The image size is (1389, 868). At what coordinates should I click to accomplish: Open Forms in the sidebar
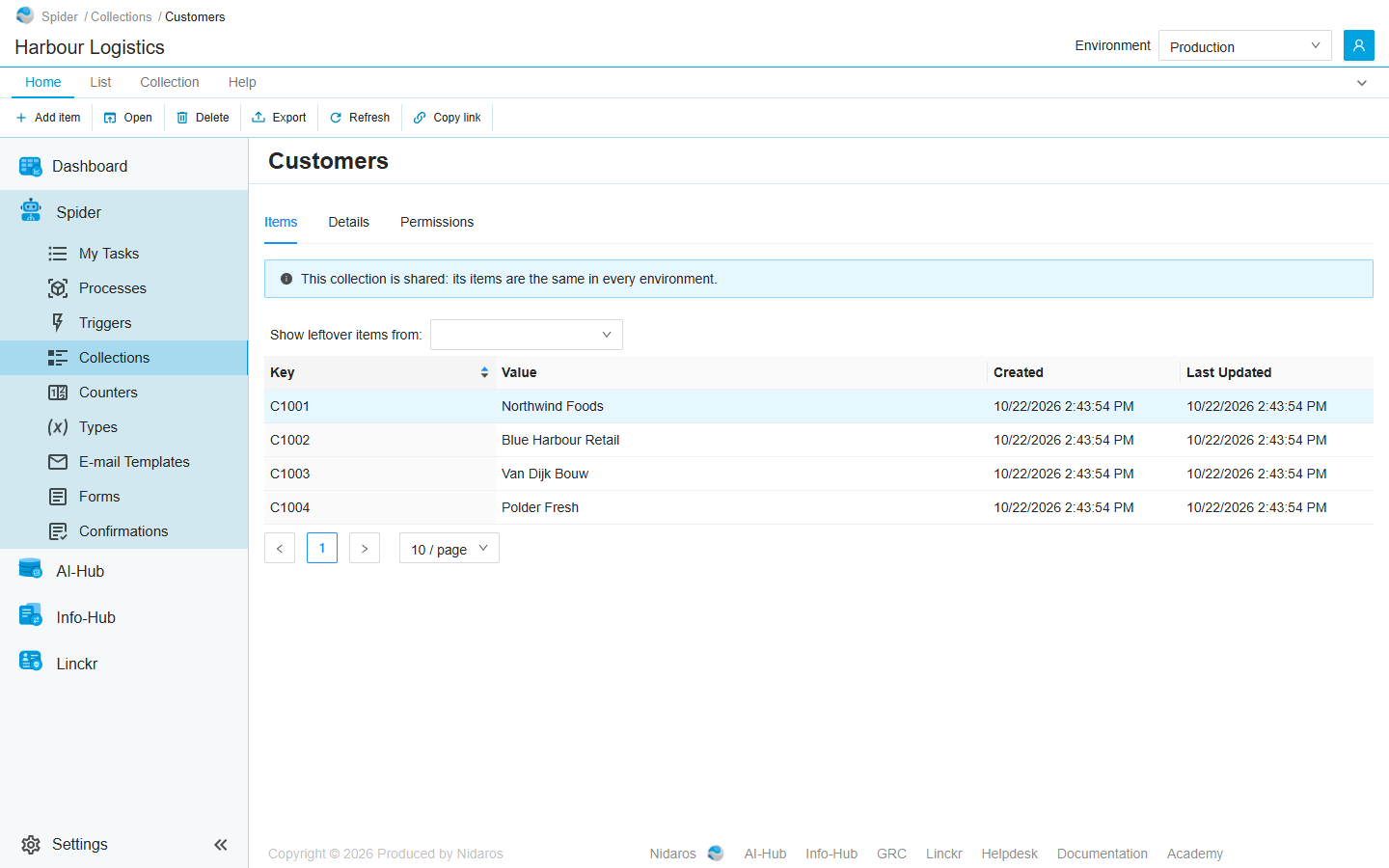123,497
